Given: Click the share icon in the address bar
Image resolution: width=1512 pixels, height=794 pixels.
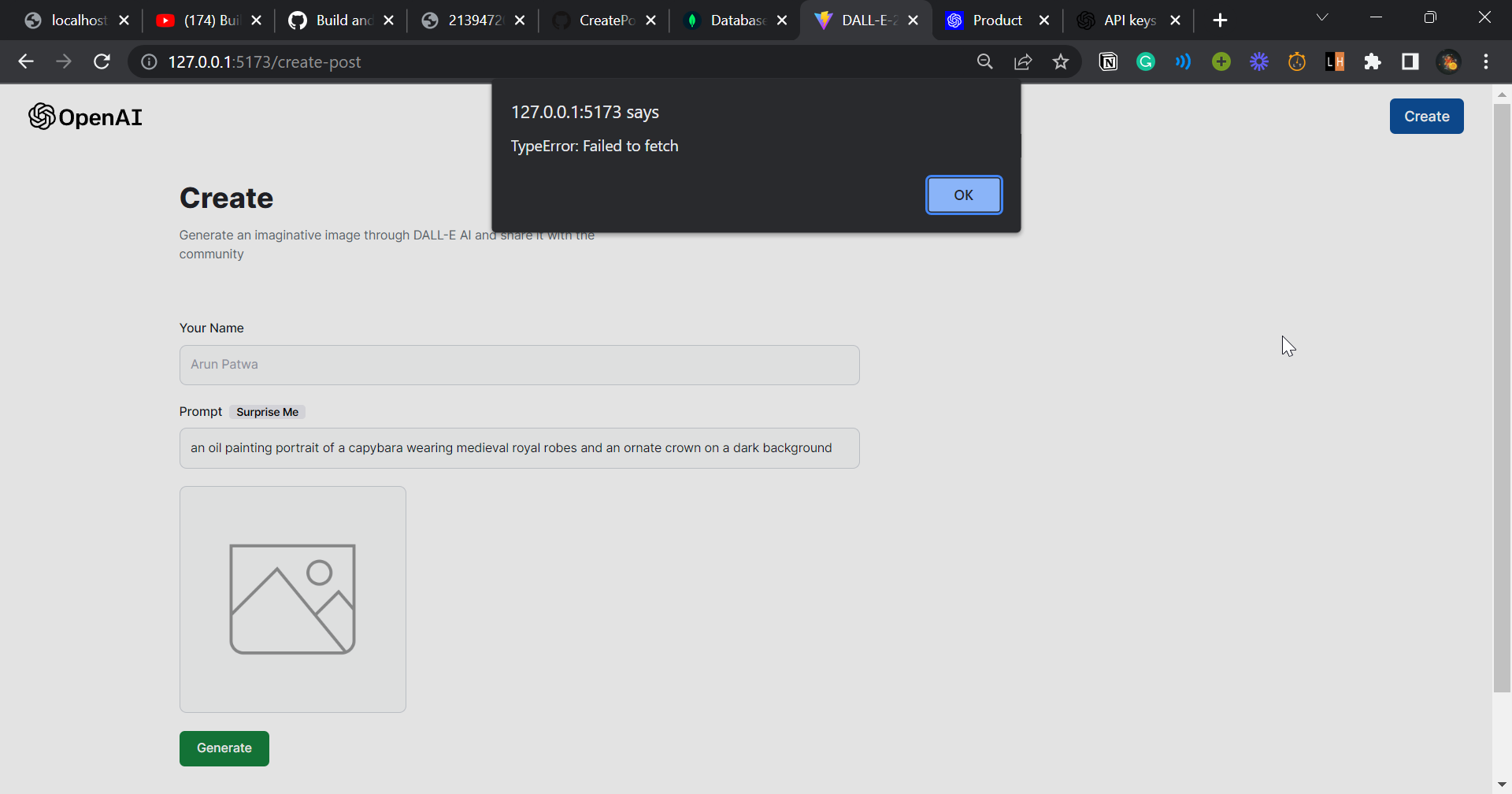Looking at the screenshot, I should point(1023,61).
